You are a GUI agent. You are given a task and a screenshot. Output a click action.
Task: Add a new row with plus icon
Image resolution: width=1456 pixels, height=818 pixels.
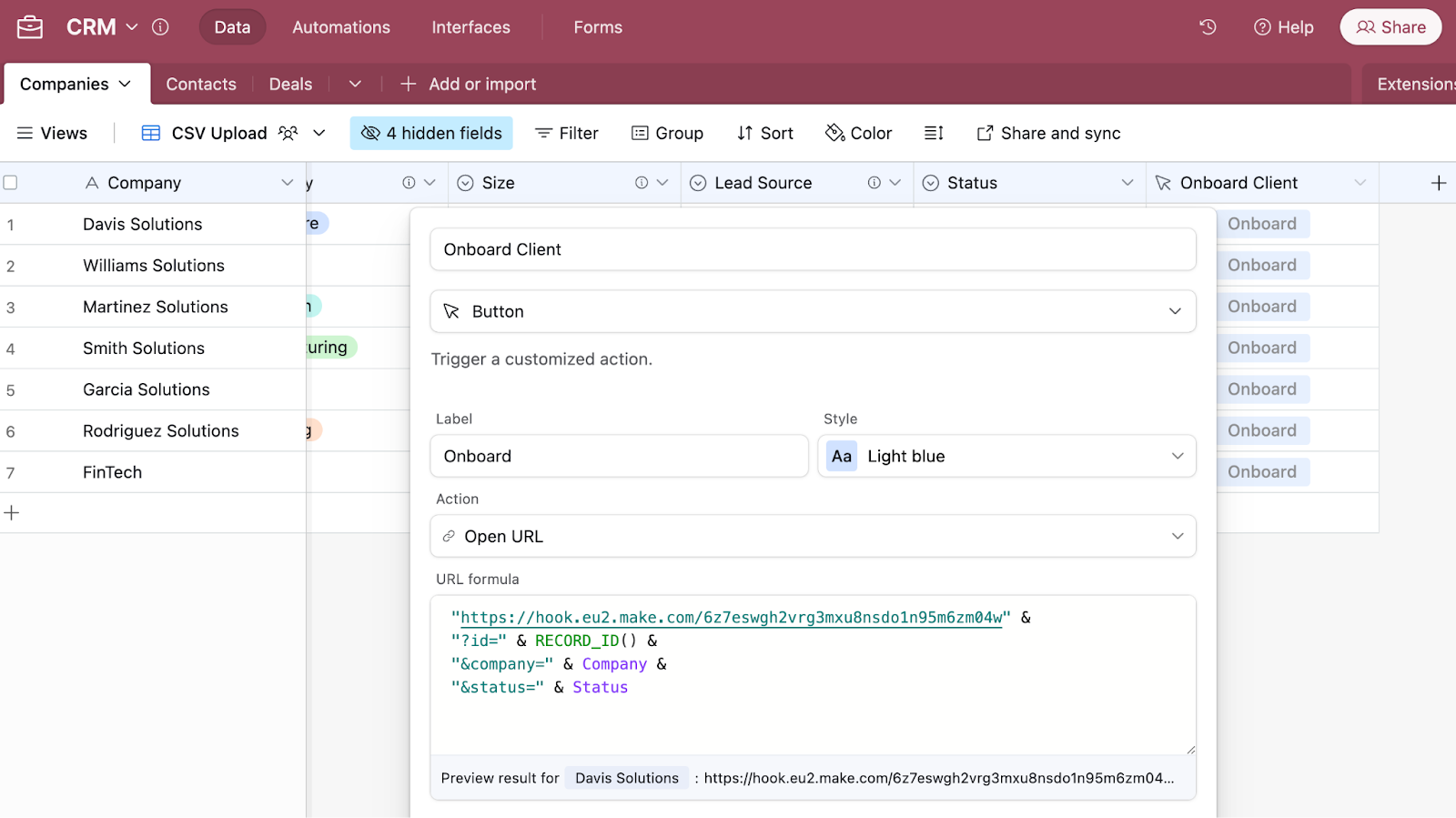click(x=11, y=512)
